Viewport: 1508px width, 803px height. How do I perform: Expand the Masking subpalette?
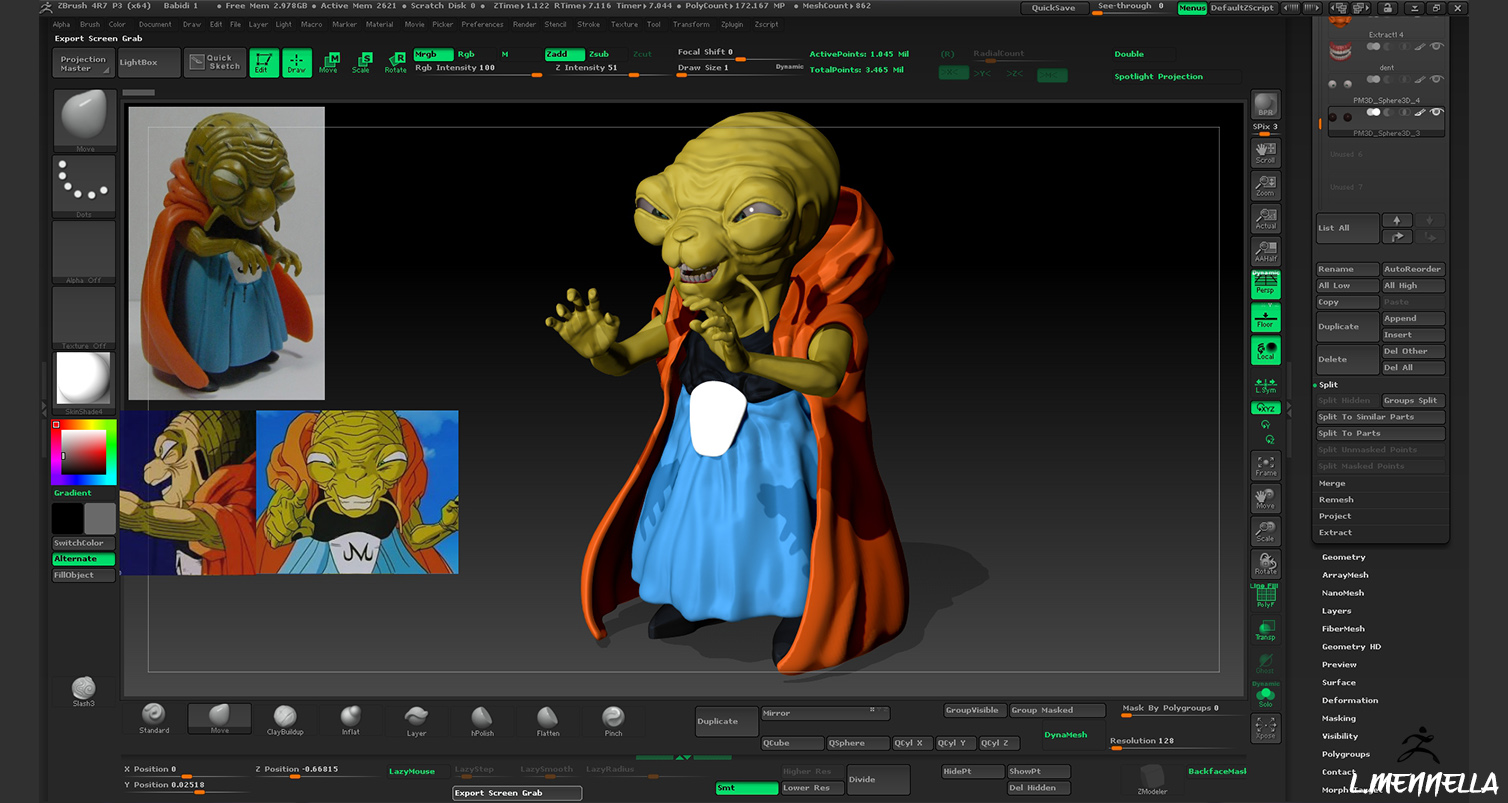(1339, 718)
